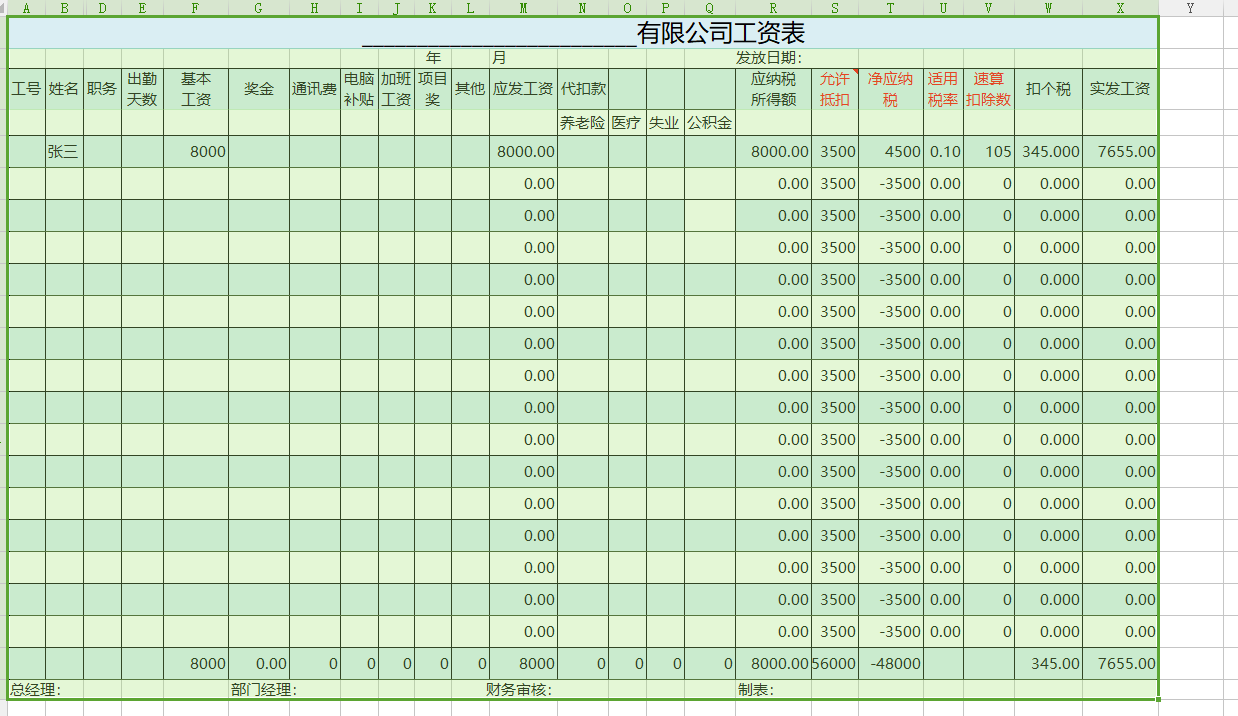This screenshot has width=1238, height=716.
Task: Select cell containing employee name 张三
Action: (x=64, y=151)
